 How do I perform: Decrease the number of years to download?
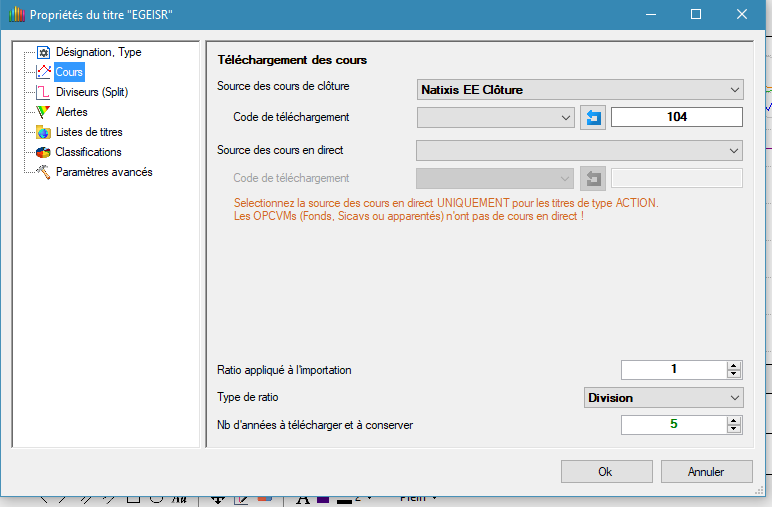pos(734,430)
